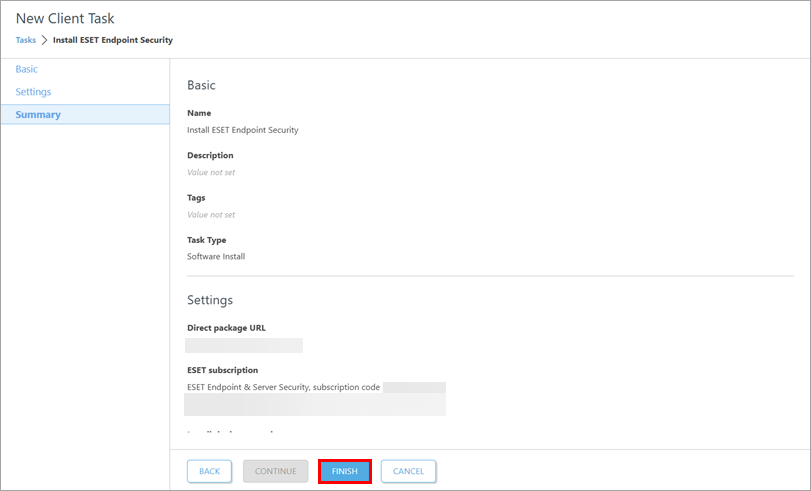This screenshot has height=491, width=811.
Task: Click the Settings heading in summary panel
Action: click(x=209, y=300)
